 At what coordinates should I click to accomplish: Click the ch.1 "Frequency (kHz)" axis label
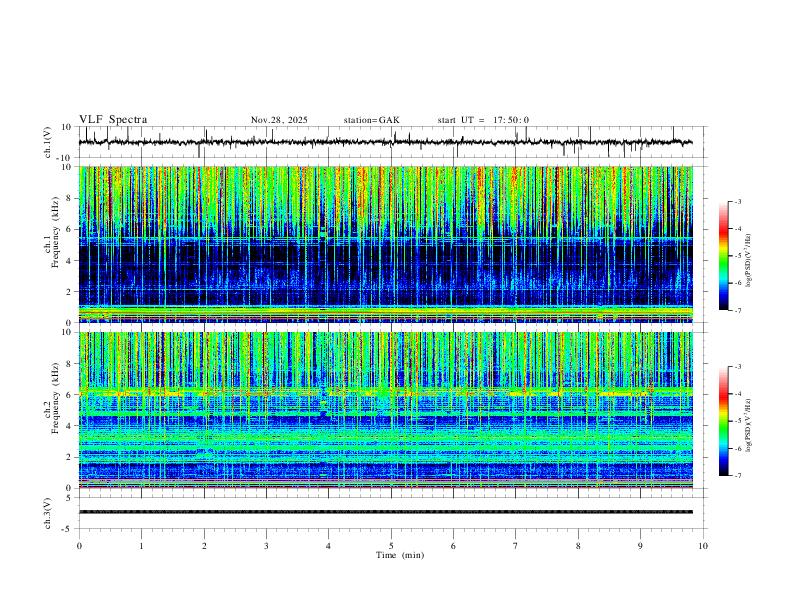point(56,232)
